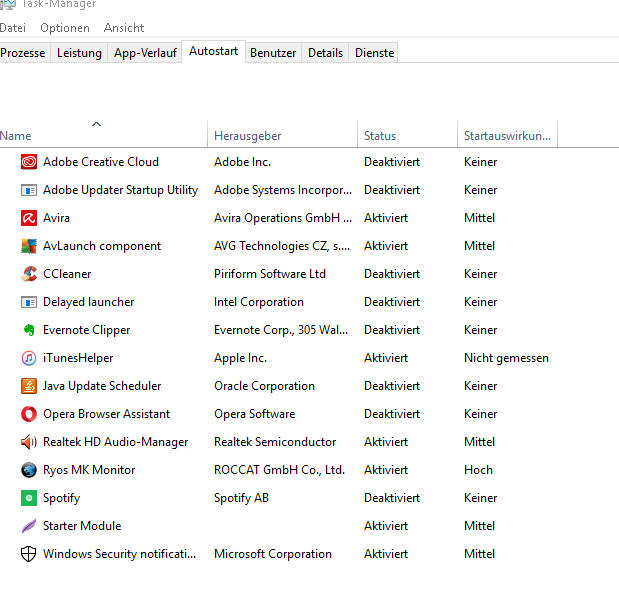Select the Java Update Scheduler name
Viewport: 619px width, 592px height.
(102, 386)
